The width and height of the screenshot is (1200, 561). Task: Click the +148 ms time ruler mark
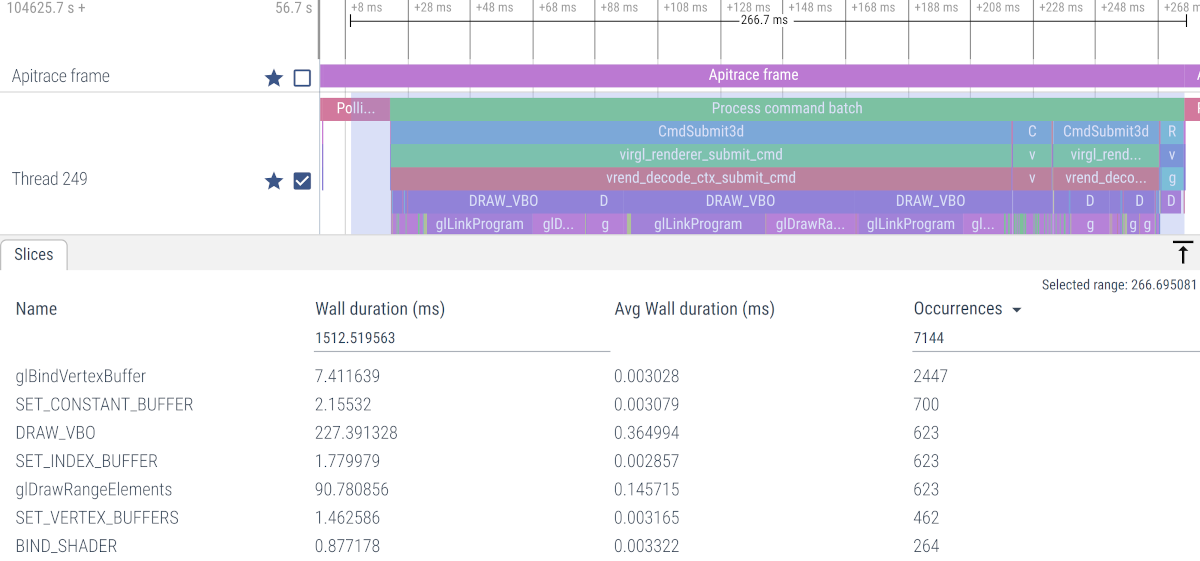(810, 7)
